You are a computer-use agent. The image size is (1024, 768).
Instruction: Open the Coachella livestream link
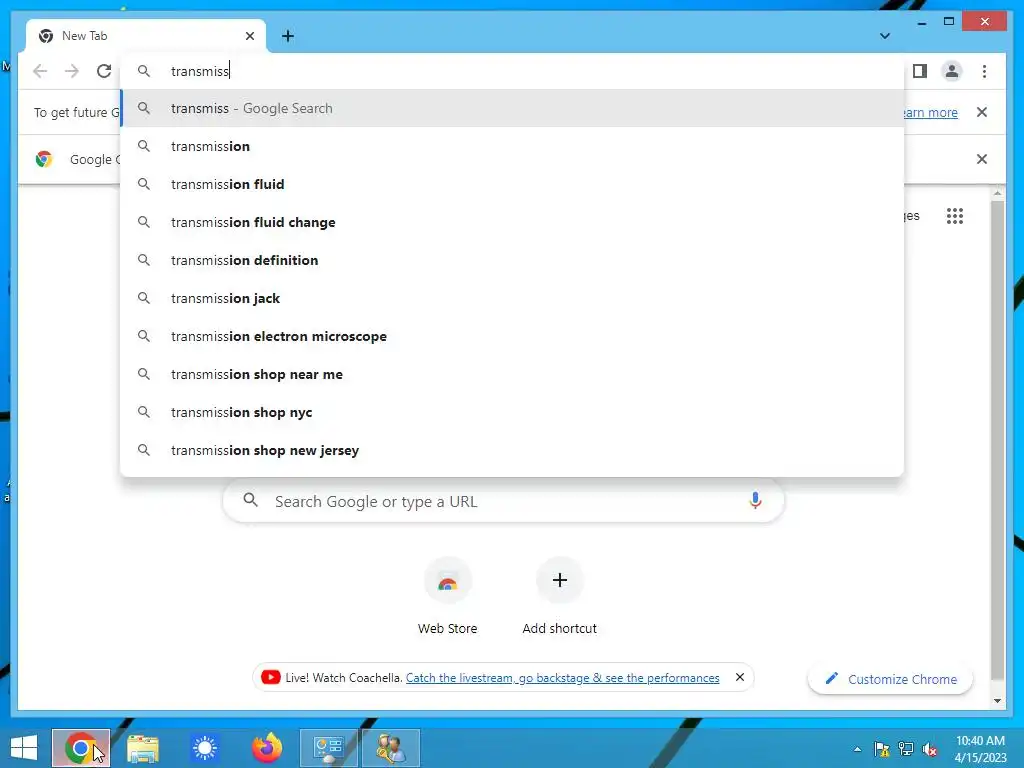pyautogui.click(x=562, y=678)
